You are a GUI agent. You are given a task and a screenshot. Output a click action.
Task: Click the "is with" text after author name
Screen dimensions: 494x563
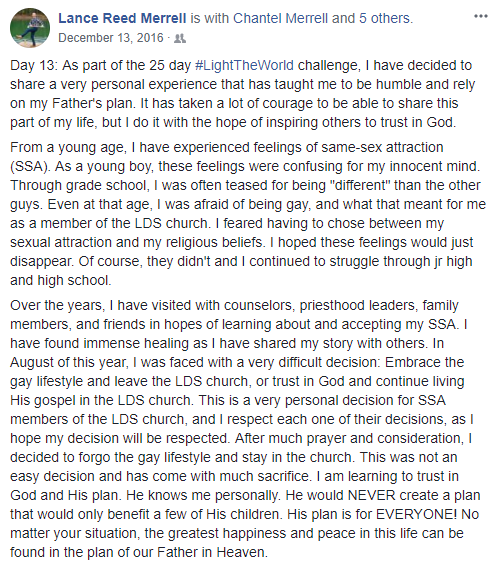(210, 18)
